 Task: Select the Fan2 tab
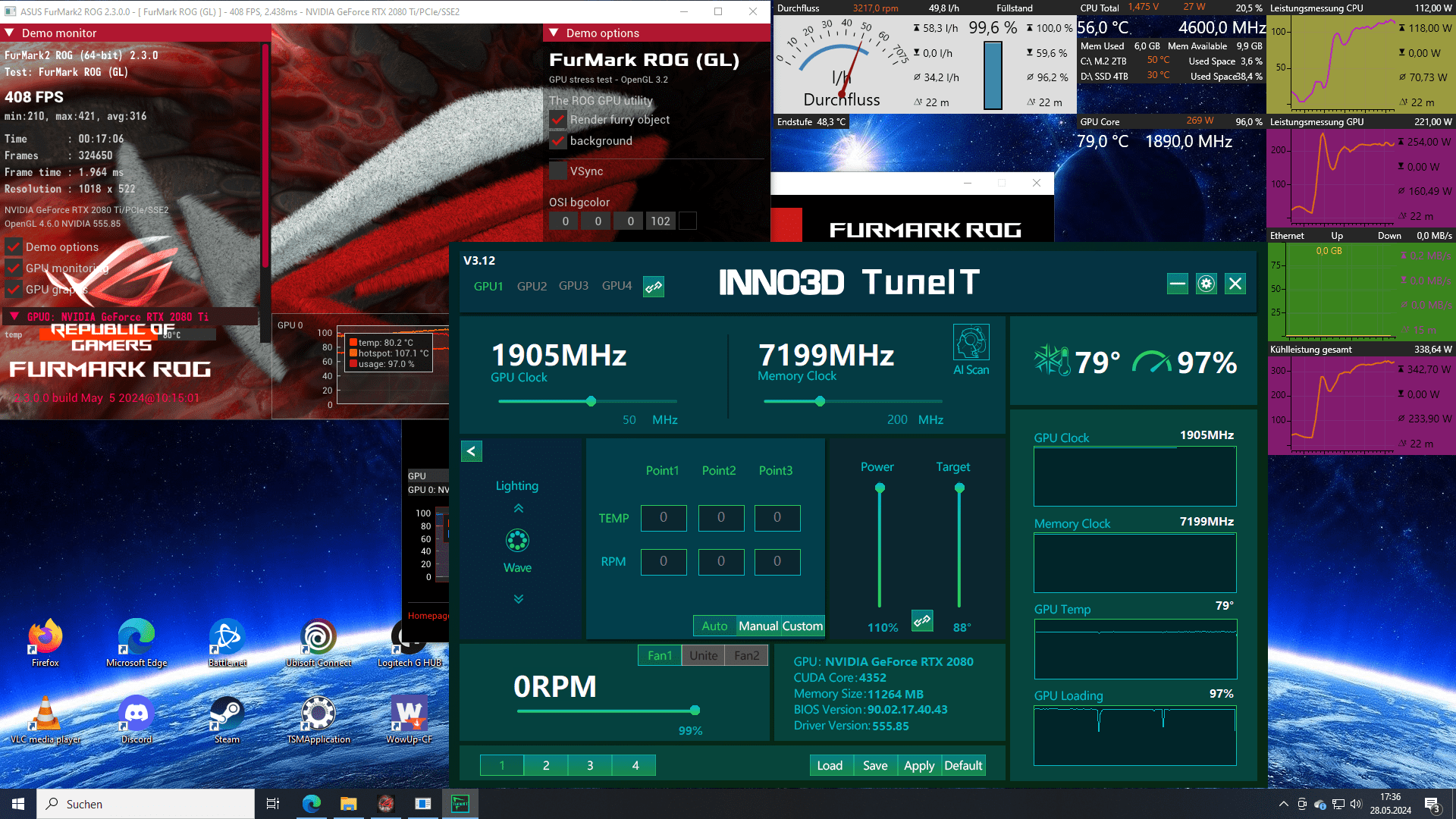tap(746, 655)
